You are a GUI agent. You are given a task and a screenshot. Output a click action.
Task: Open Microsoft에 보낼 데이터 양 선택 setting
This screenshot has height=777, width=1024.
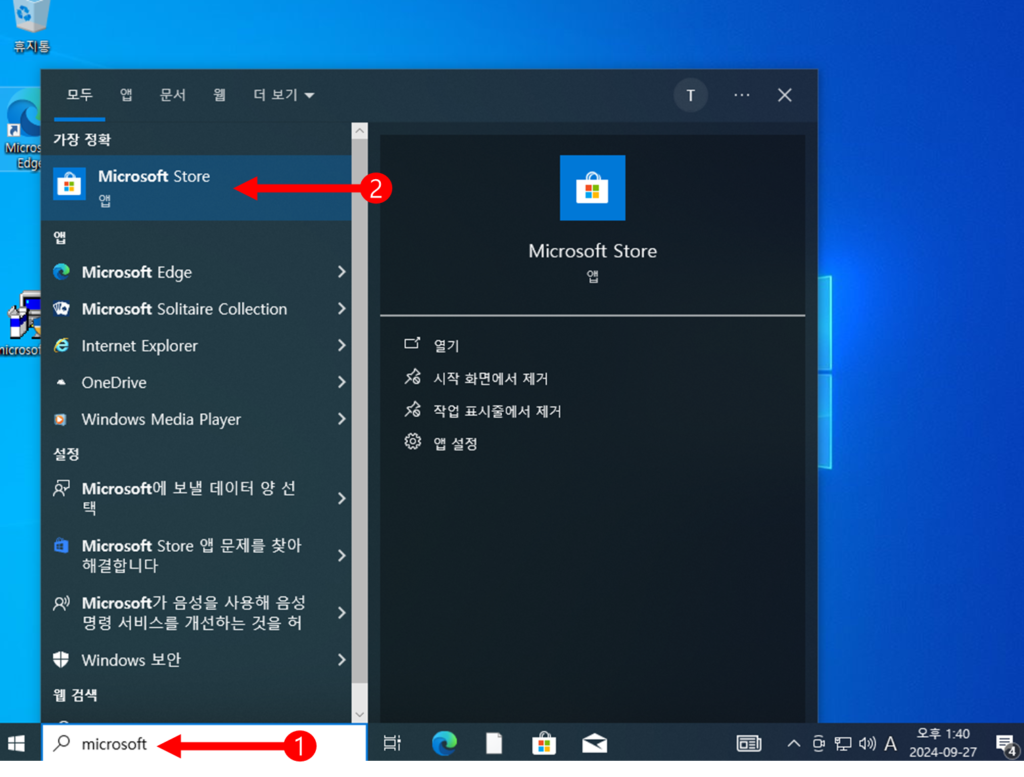(x=188, y=498)
